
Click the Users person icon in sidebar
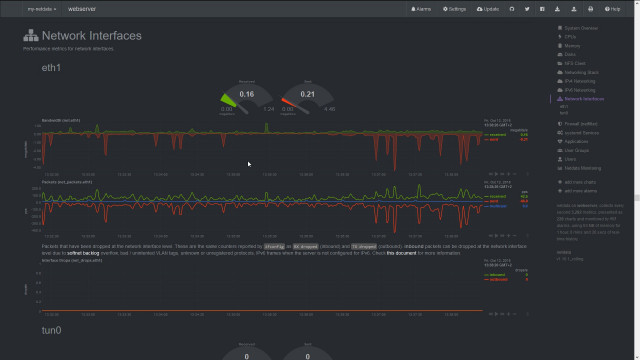pos(560,159)
